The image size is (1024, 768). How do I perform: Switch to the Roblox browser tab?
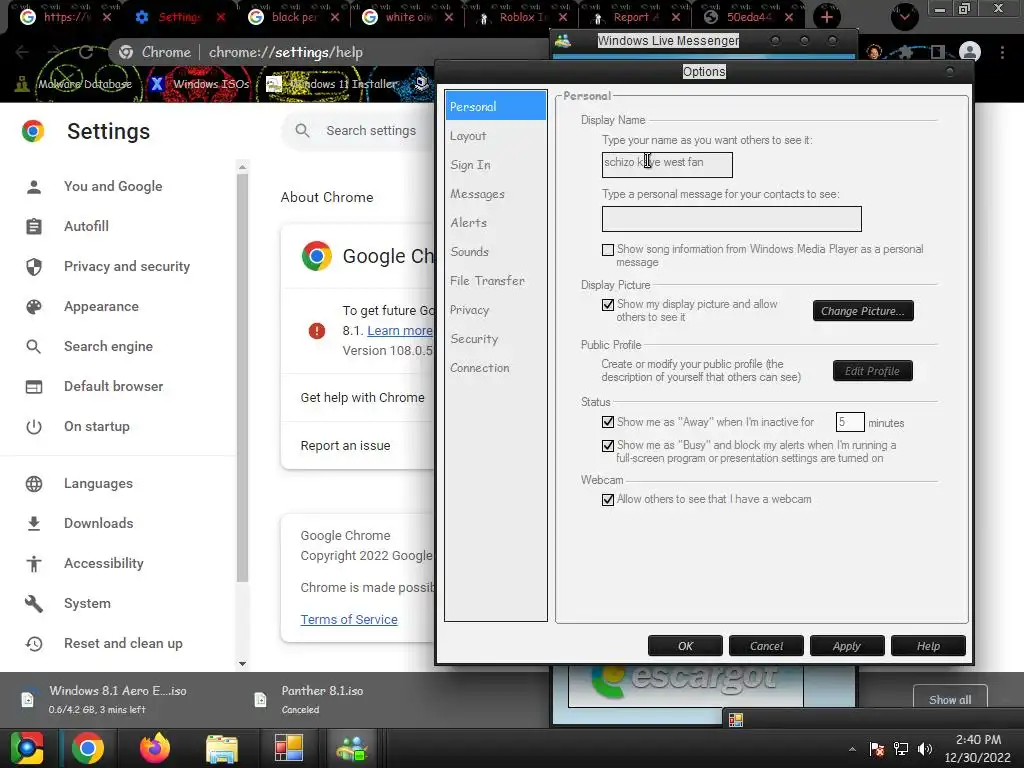[x=522, y=17]
